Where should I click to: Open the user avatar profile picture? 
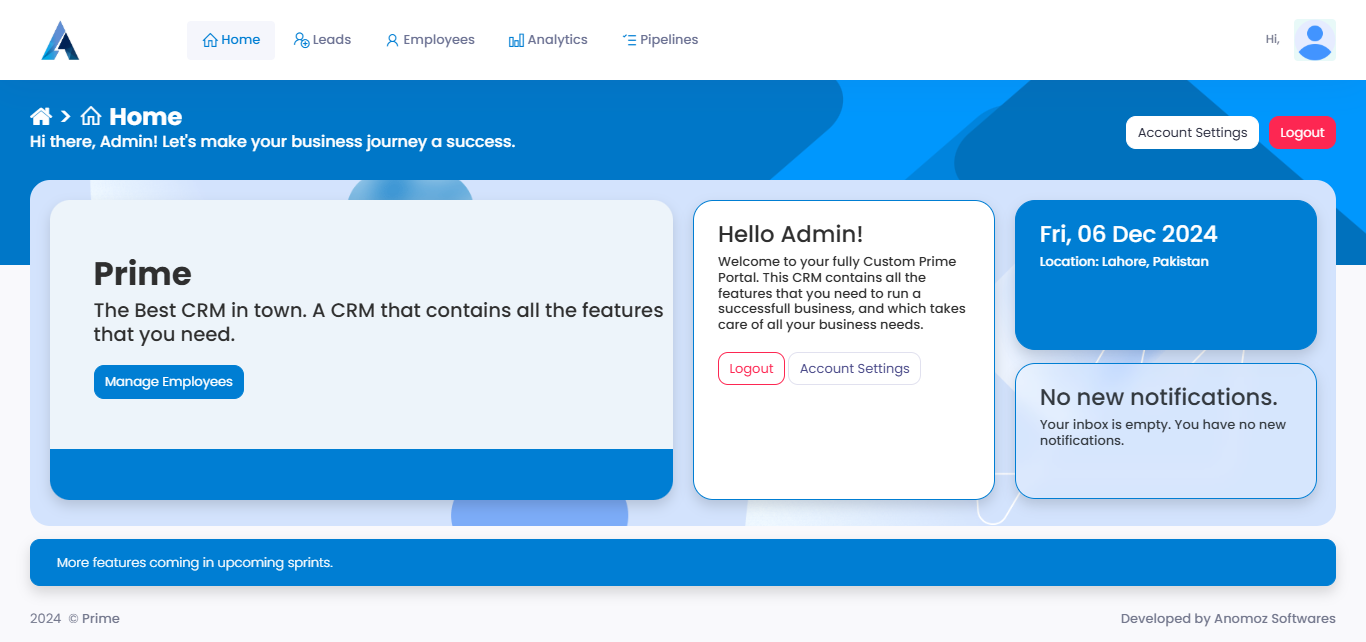[x=1314, y=40]
